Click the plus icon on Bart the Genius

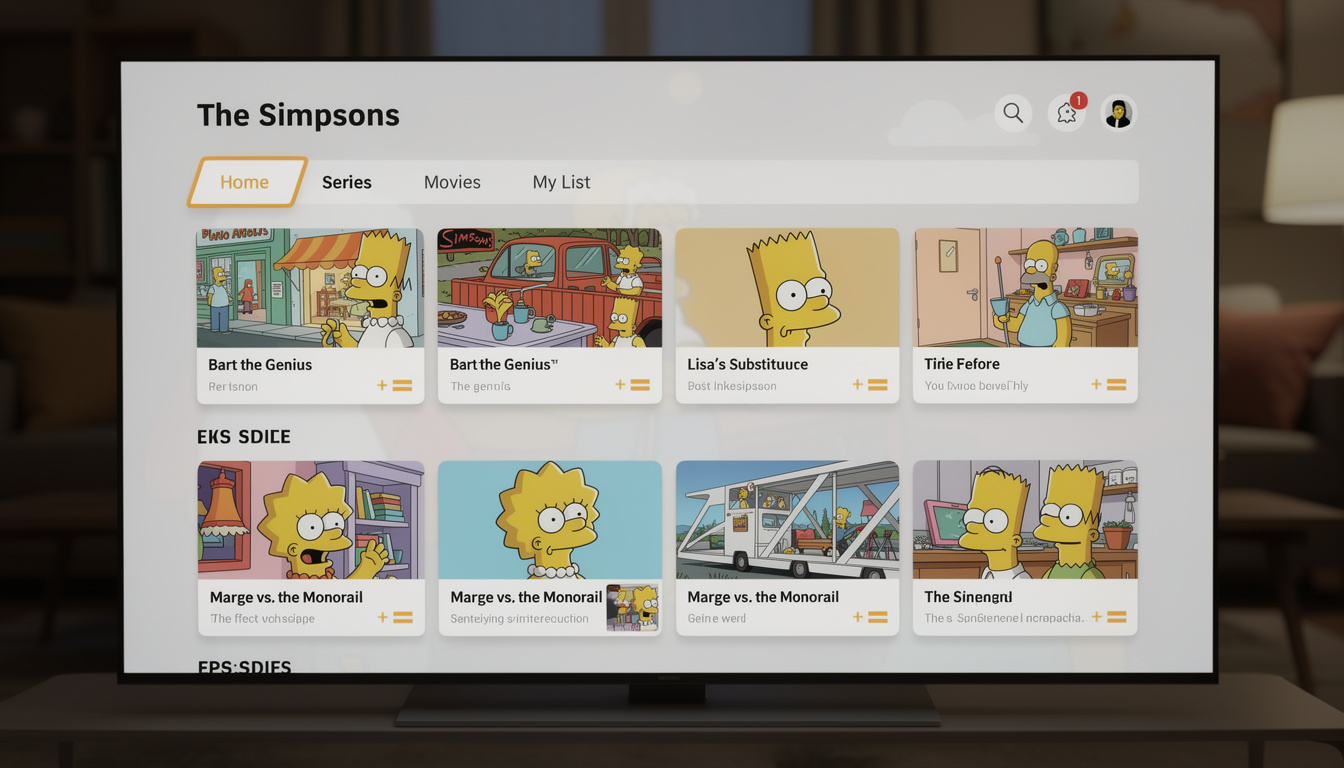(x=381, y=384)
